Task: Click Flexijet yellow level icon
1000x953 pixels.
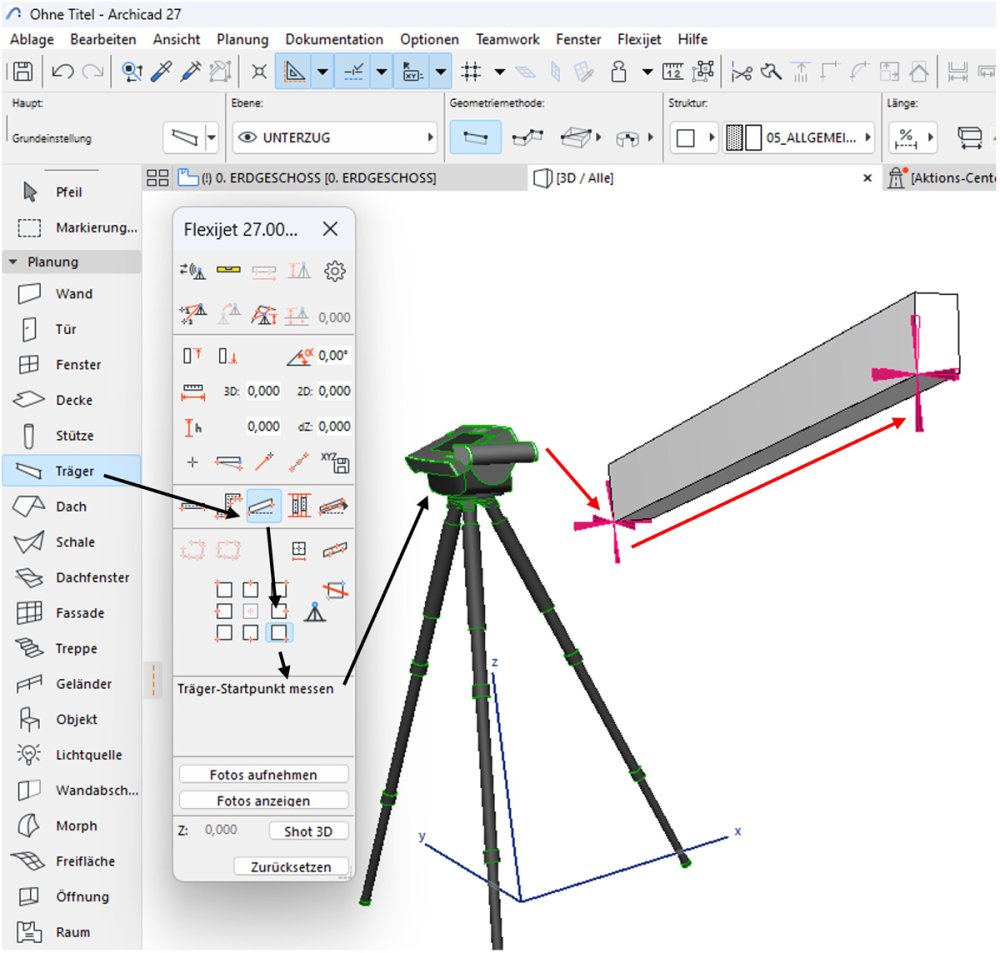Action: (228, 270)
